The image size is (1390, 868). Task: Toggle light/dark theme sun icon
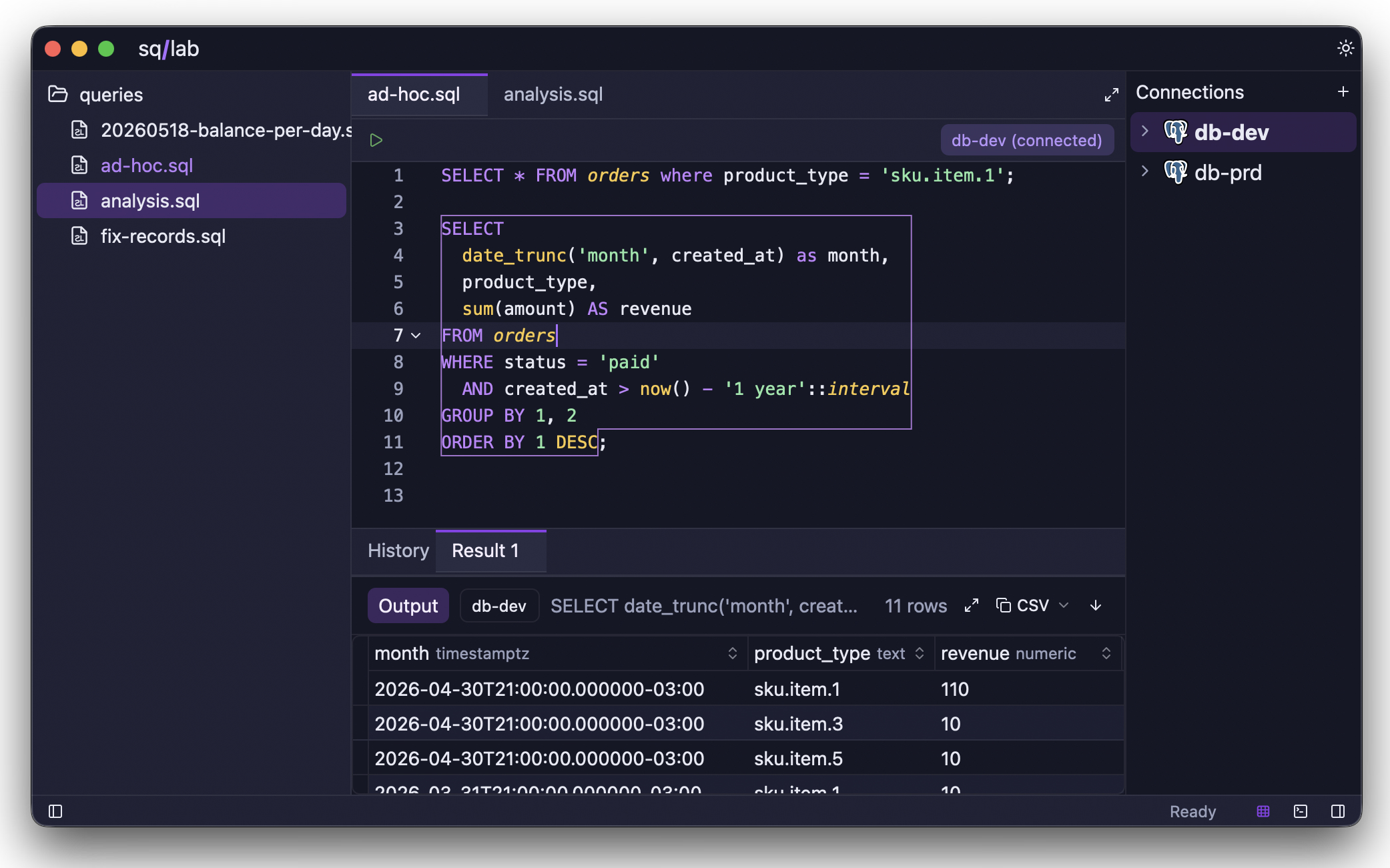click(x=1345, y=48)
